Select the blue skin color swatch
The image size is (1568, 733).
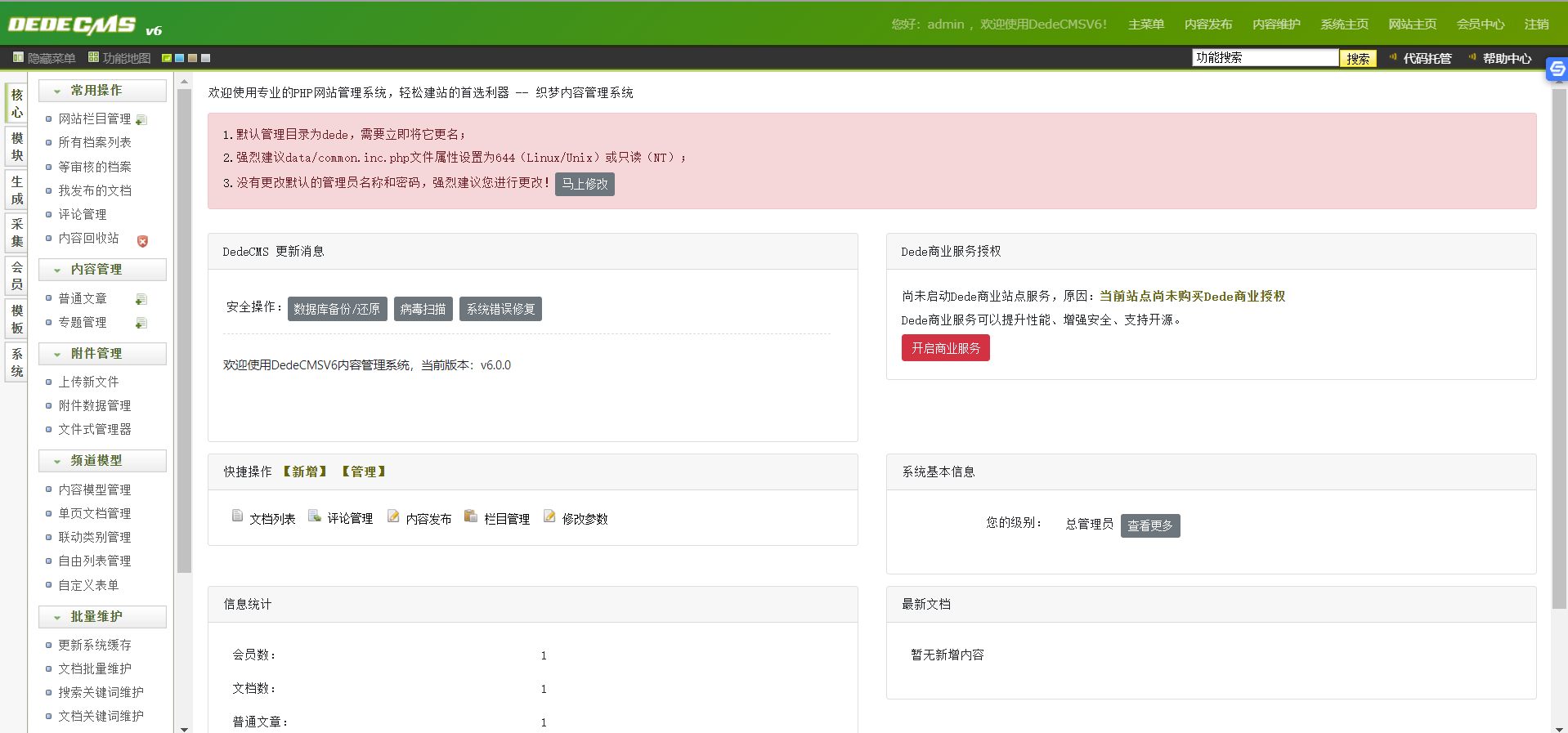pyautogui.click(x=179, y=58)
